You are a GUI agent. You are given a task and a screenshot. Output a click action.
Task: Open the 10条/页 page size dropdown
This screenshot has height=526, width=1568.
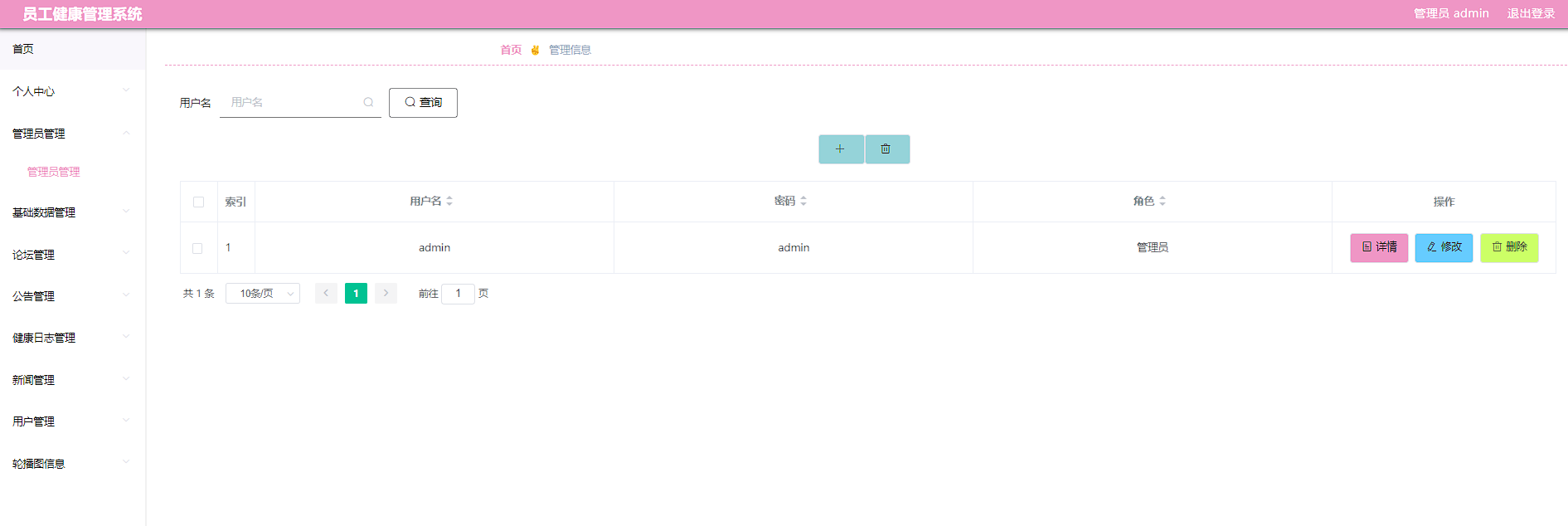click(x=263, y=294)
